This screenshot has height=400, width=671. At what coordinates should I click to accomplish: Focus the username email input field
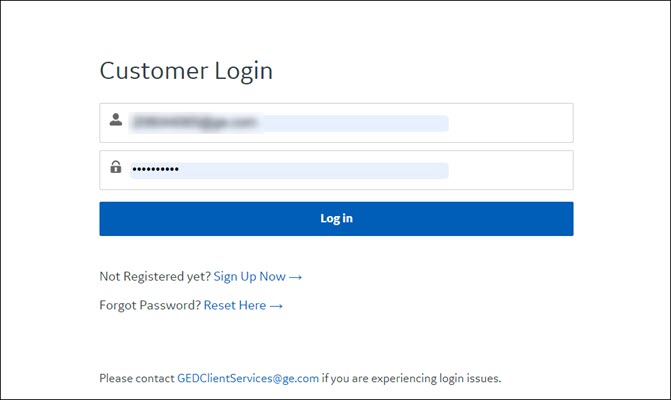[336, 123]
